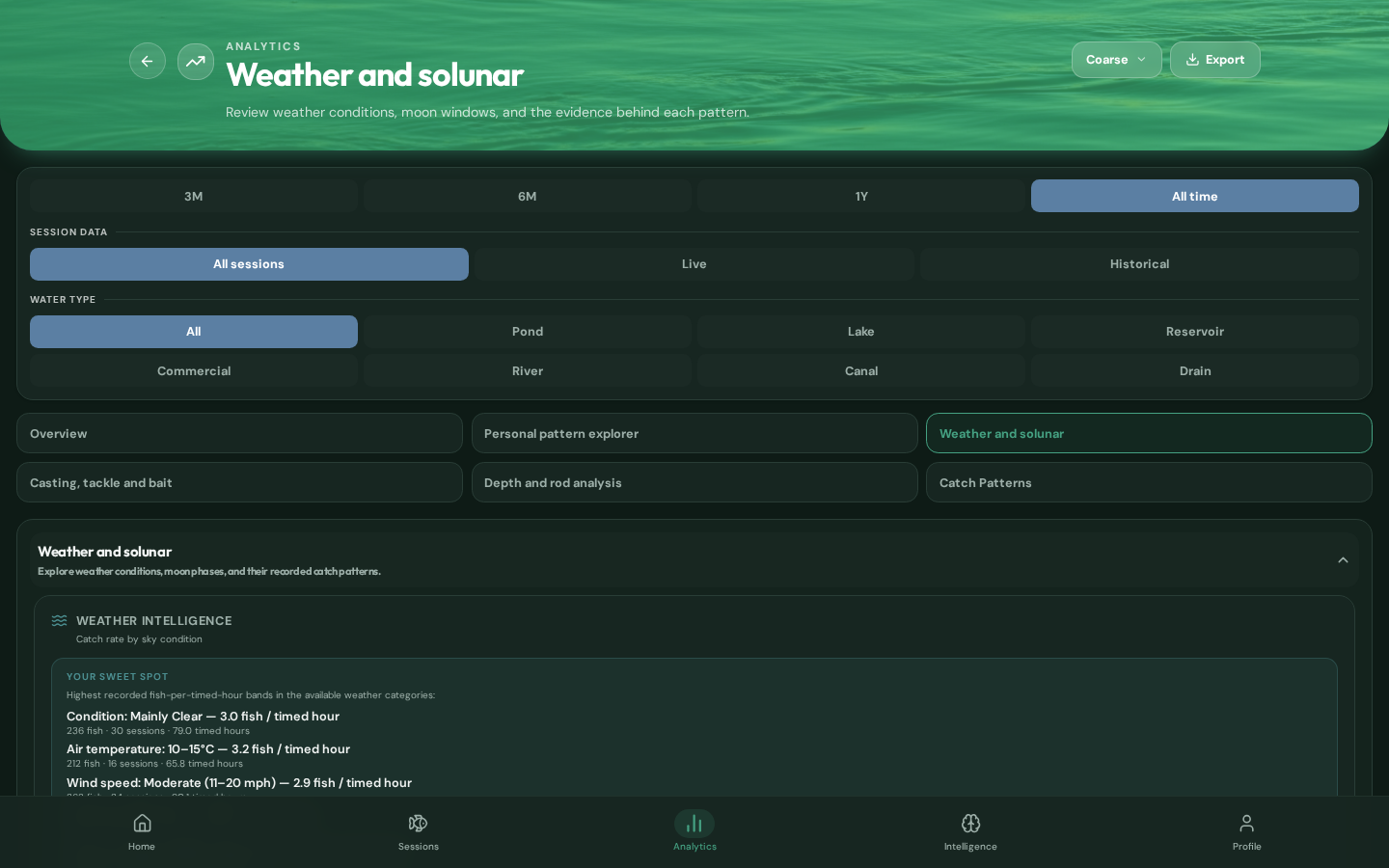Filter water type to Commercial
The width and height of the screenshot is (1389, 868).
pyautogui.click(x=194, y=371)
